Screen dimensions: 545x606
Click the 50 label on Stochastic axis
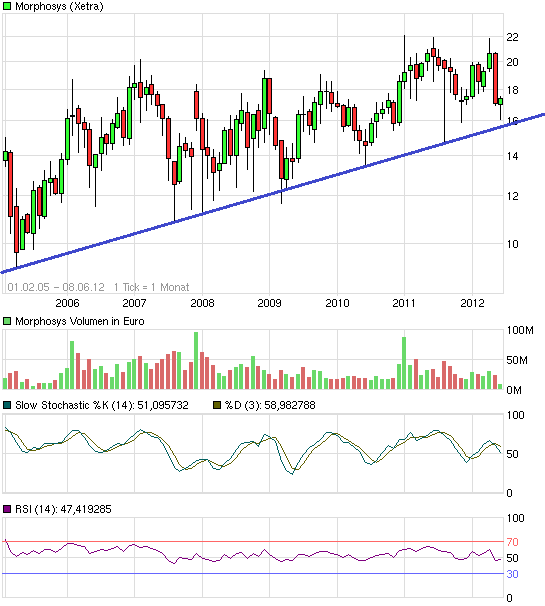pos(512,454)
